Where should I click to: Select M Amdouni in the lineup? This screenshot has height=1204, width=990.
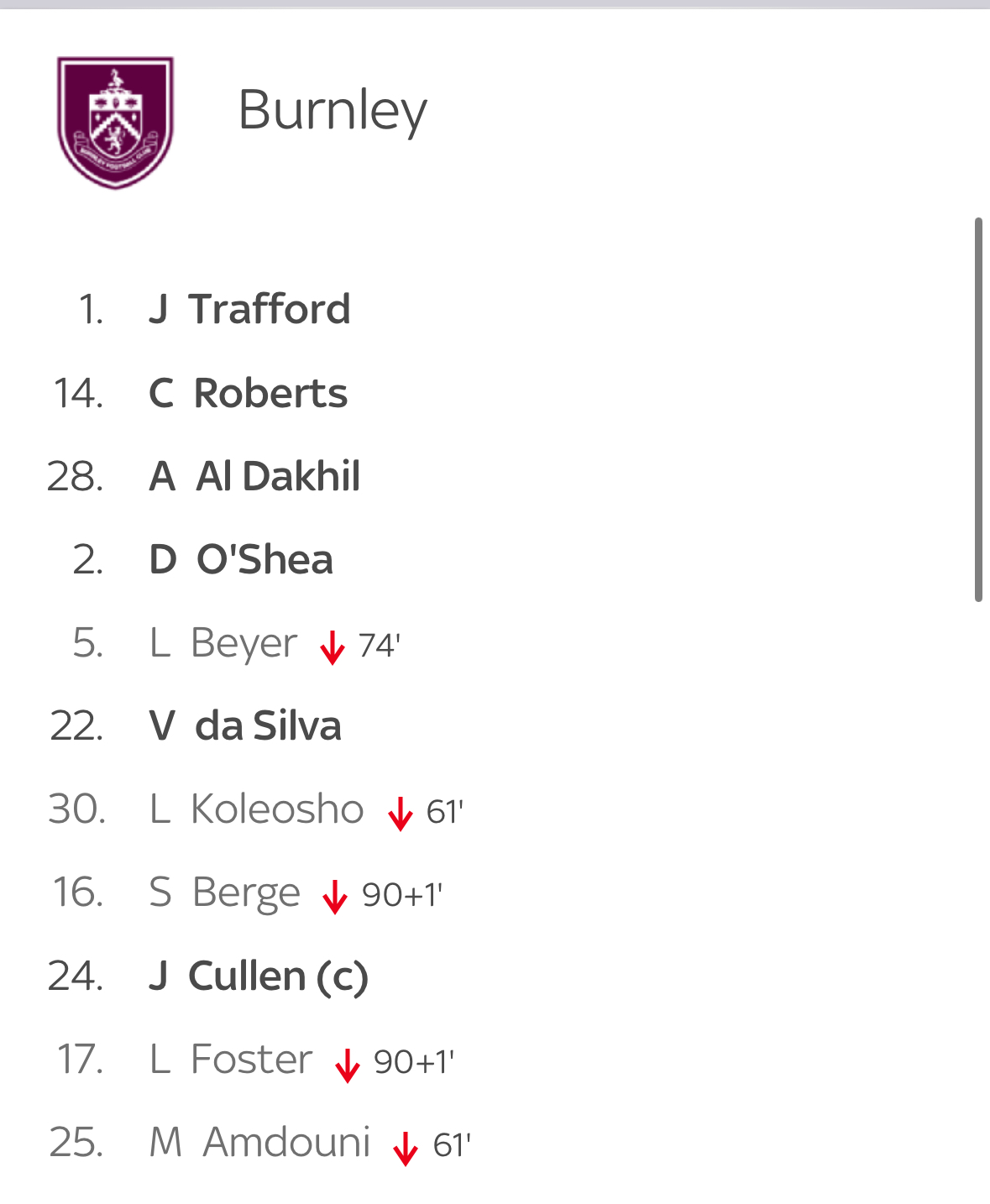259,1143
